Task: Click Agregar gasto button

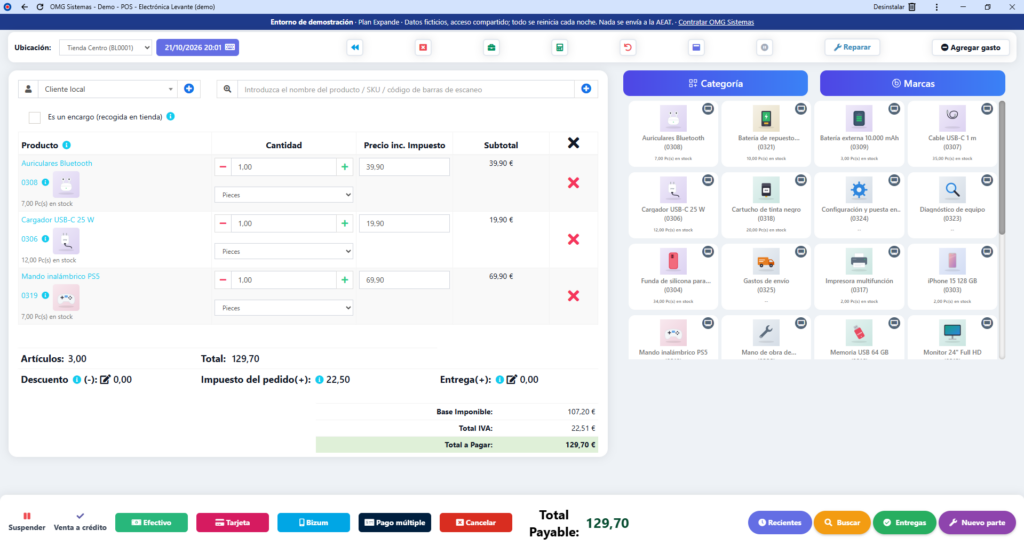Action: pyautogui.click(x=970, y=47)
